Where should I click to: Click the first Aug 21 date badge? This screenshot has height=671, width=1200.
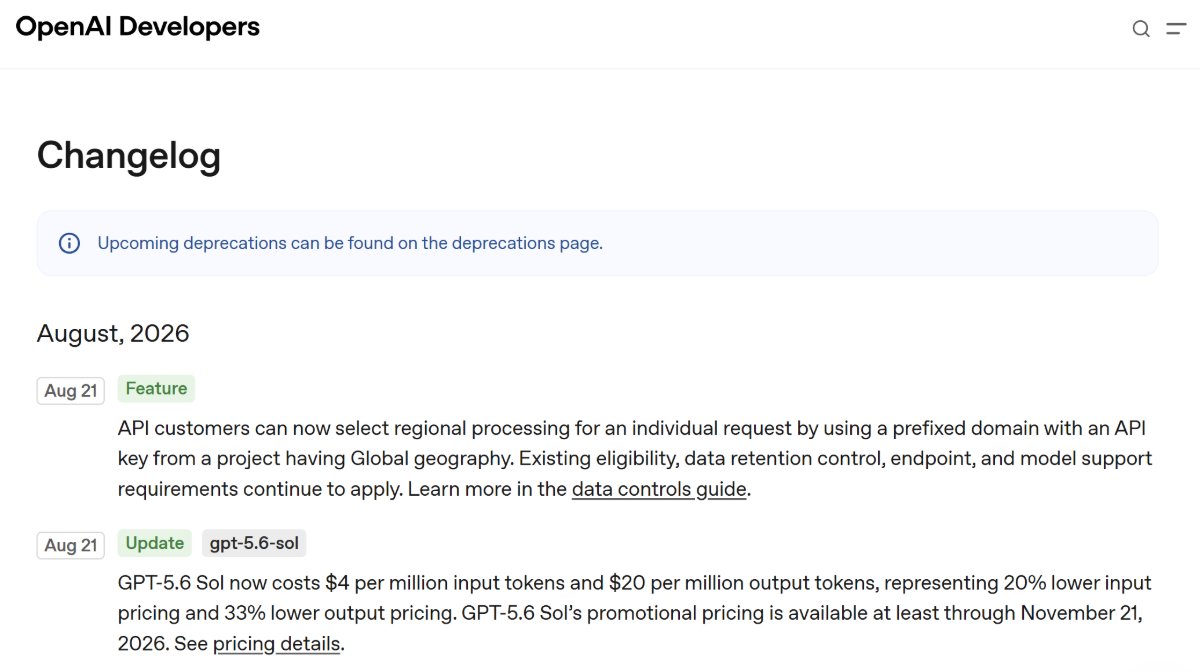pos(71,390)
